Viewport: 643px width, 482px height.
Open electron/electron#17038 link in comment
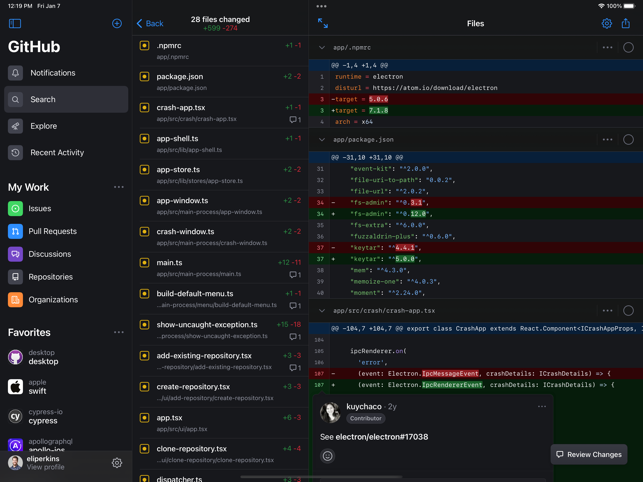(x=381, y=437)
